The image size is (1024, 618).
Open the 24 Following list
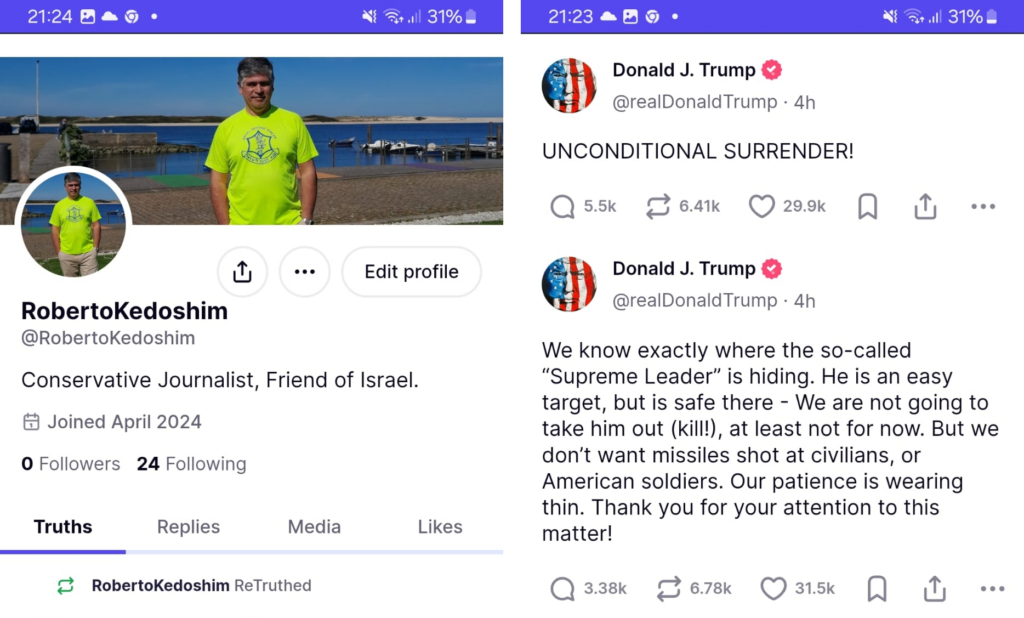(191, 464)
